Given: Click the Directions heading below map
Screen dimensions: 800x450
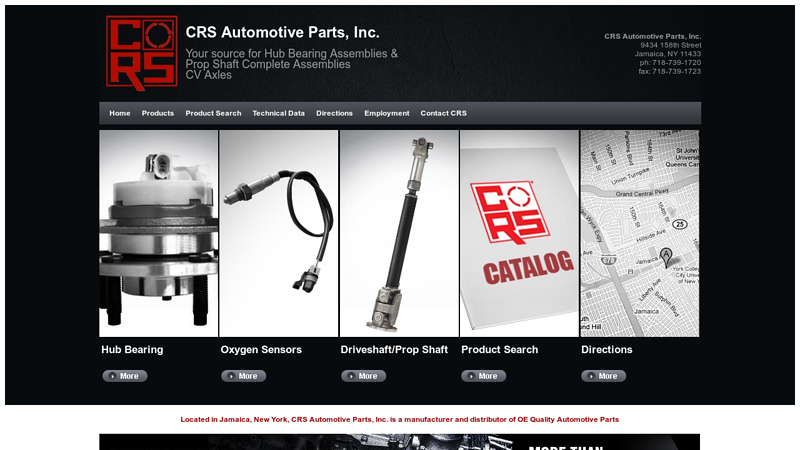Looking at the screenshot, I should [607, 349].
